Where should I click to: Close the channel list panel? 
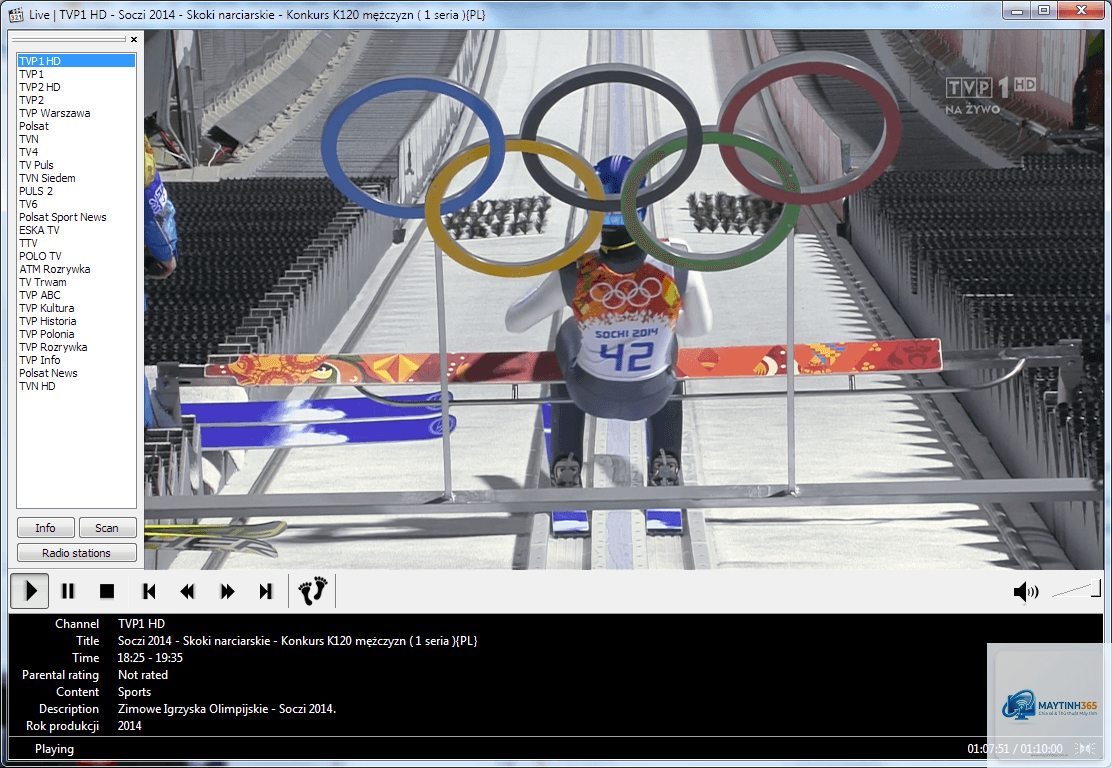point(133,40)
